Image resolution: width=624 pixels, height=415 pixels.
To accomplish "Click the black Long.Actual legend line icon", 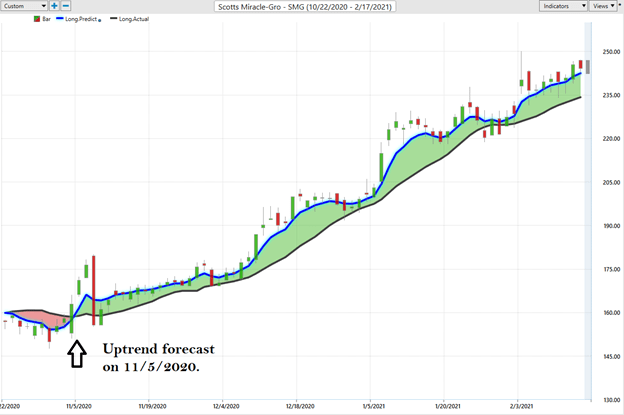I will [113, 19].
